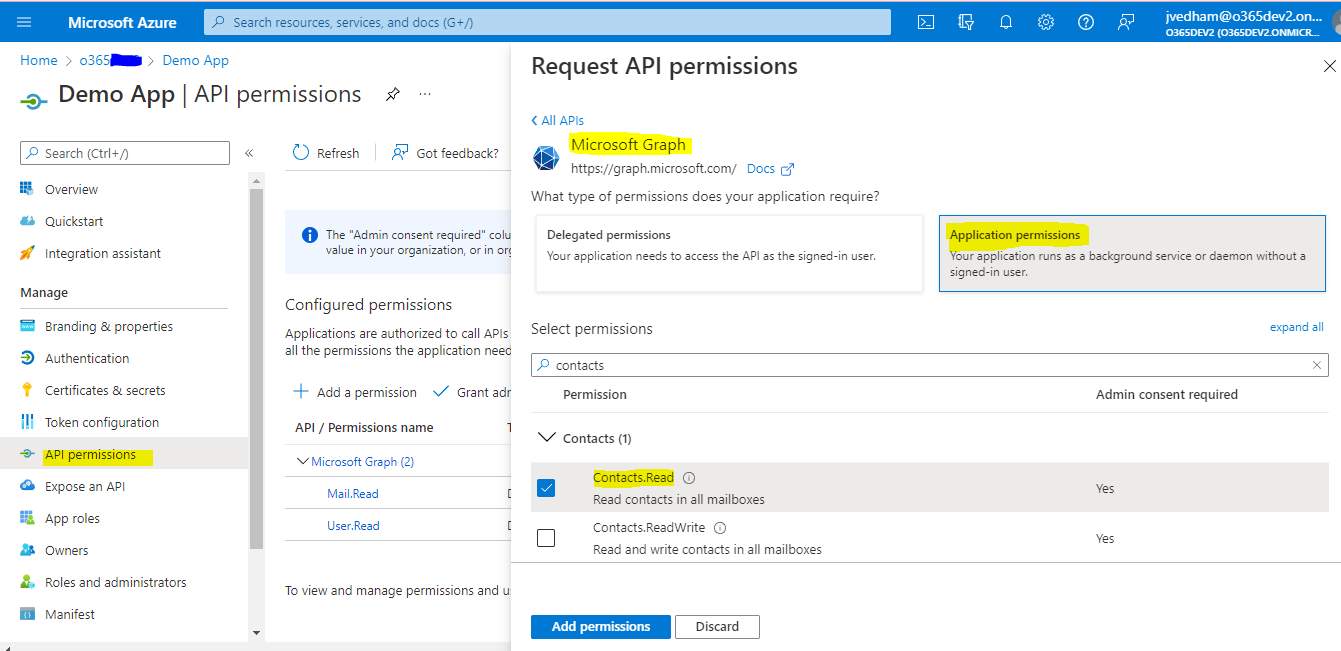The height and width of the screenshot is (651, 1341).
Task: Click the Got feedback? toolbar item
Action: click(445, 153)
